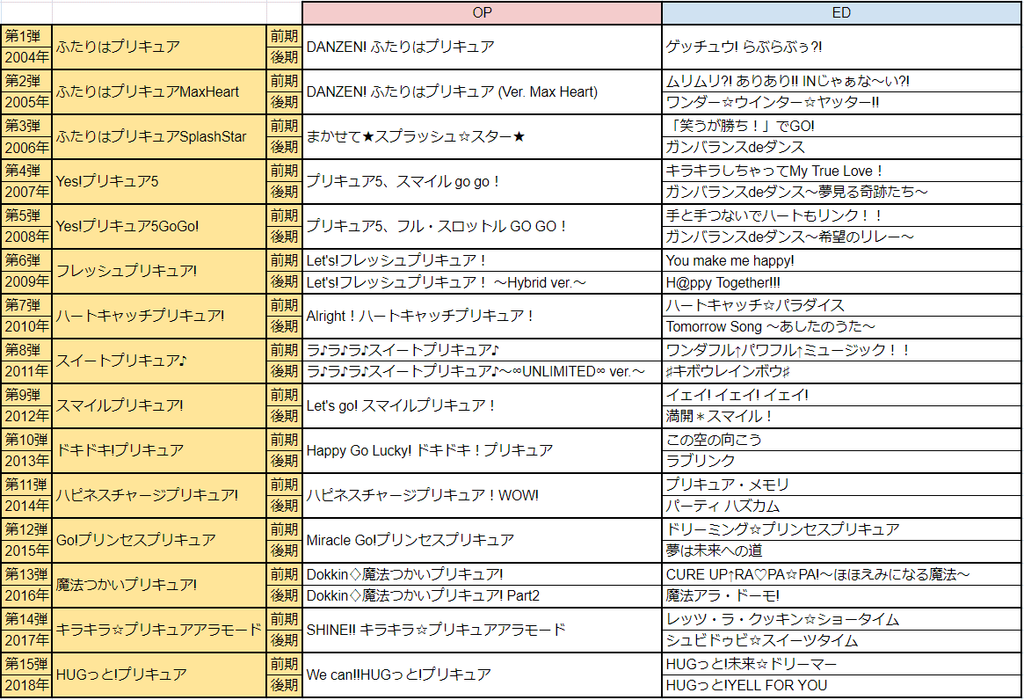Click the ending ドリーミング☆プリンセスプリキュア
Viewport: 1024px width, 700px height.
(x=841, y=530)
